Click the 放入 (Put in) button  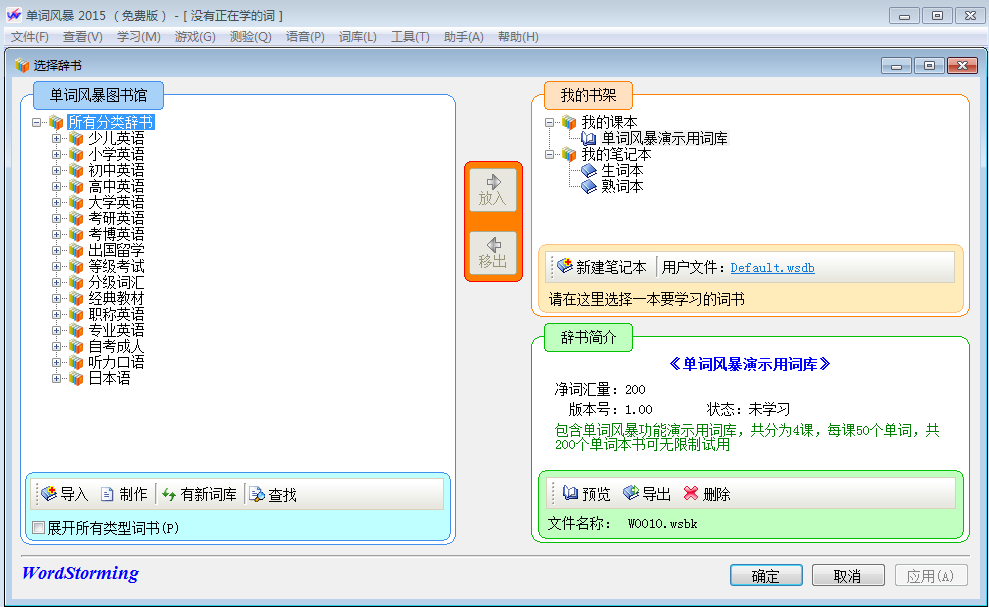493,188
